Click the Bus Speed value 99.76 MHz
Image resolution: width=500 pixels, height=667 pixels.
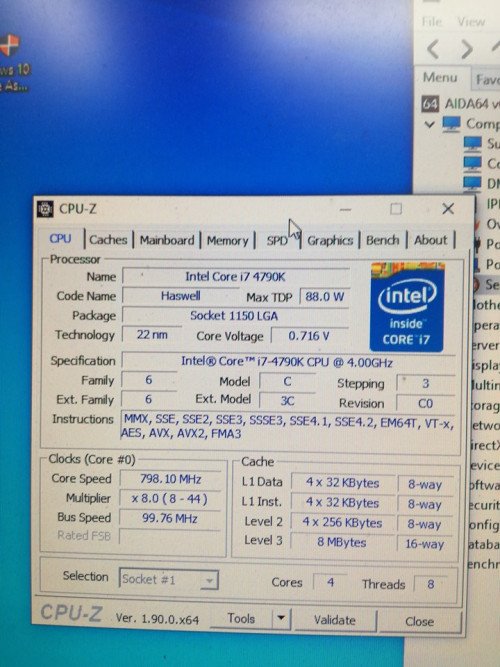point(170,518)
